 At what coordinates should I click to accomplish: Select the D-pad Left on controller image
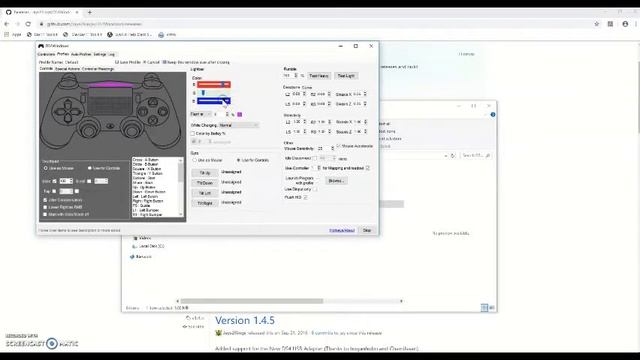click(x=60, y=111)
